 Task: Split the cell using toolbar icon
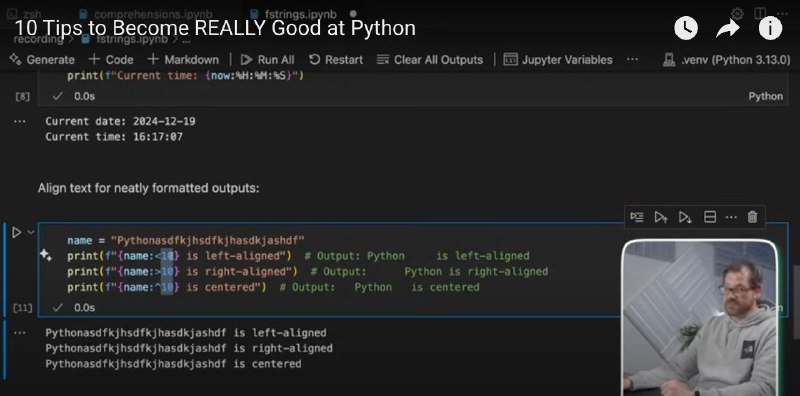click(710, 217)
